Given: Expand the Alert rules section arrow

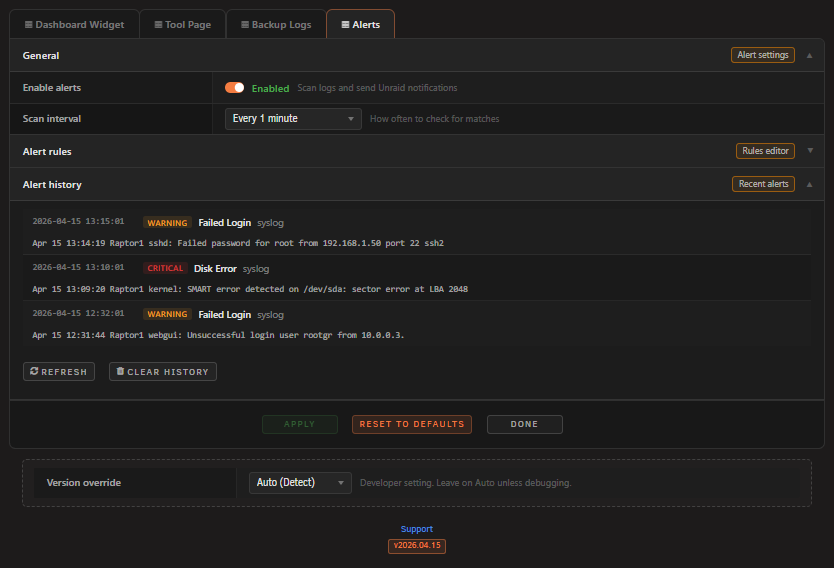Looking at the screenshot, I should 810,151.
